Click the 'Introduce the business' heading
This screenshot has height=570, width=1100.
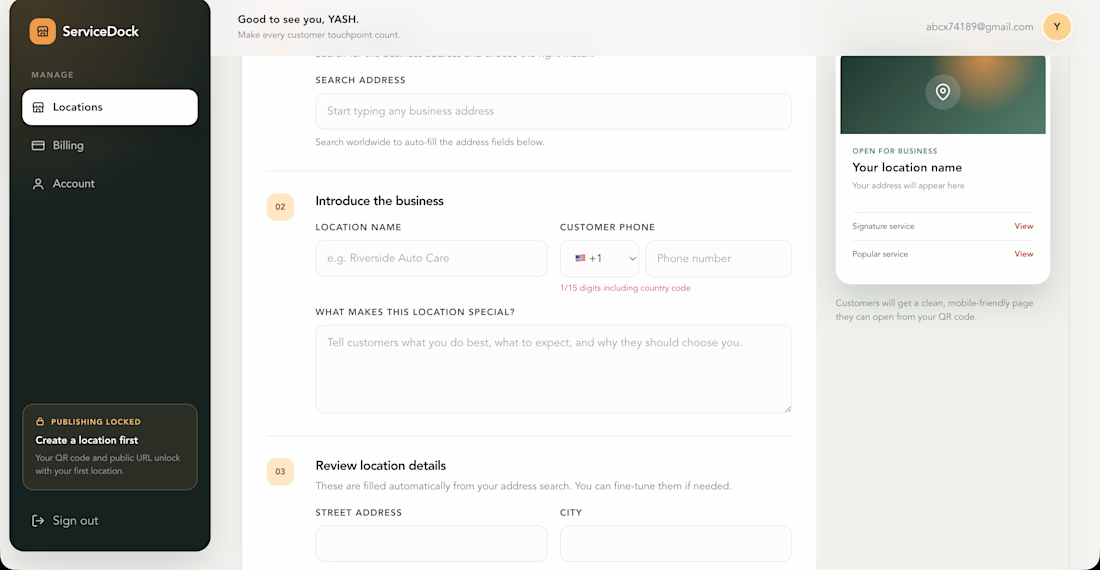pos(380,201)
